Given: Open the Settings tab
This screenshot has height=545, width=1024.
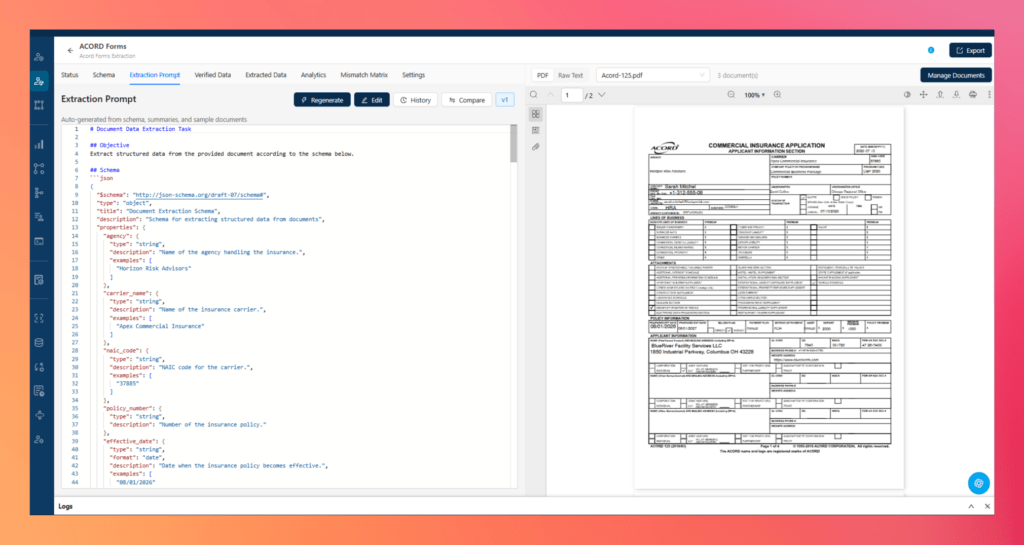Looking at the screenshot, I should 413,75.
